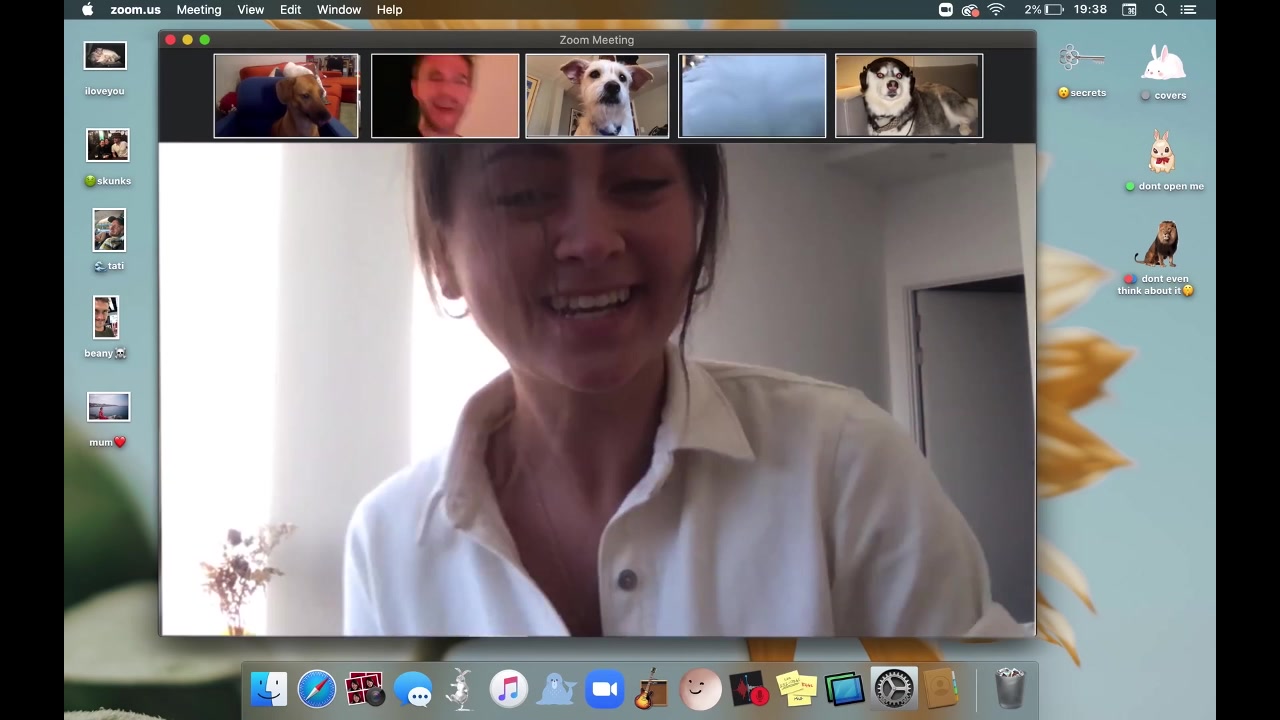The height and width of the screenshot is (720, 1280).
Task: Click the 19:38 clock in menu bar
Action: [1090, 10]
